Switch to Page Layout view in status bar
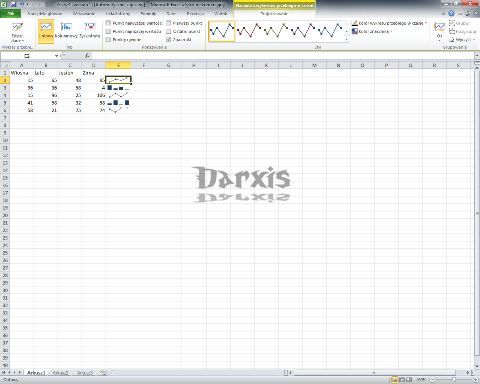This screenshot has height=384, width=480. tap(402, 380)
